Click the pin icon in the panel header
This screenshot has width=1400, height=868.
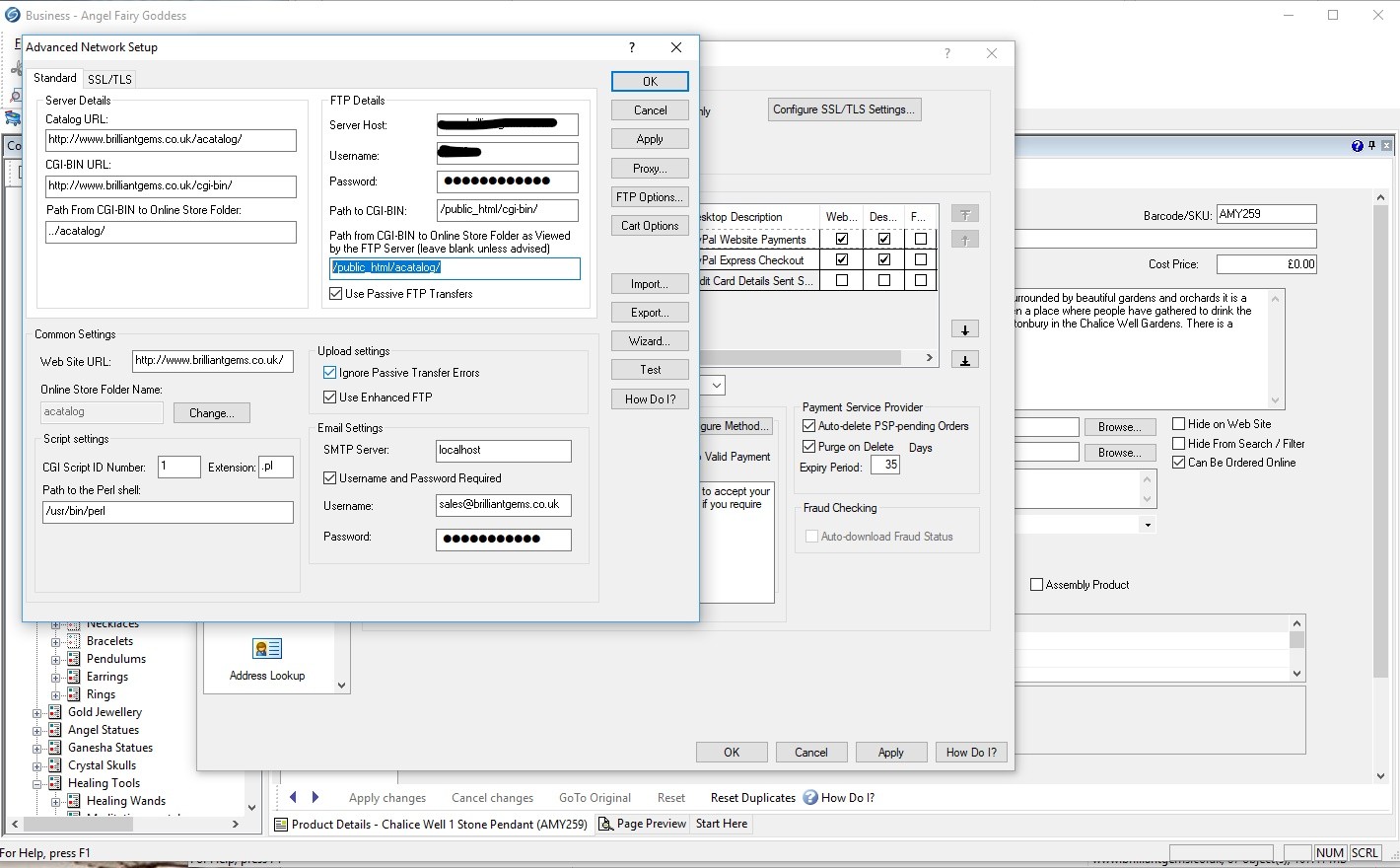click(1371, 146)
